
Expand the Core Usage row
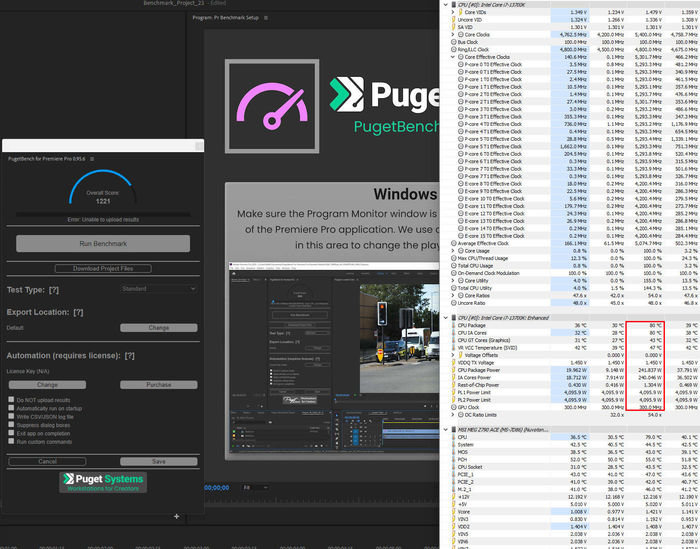(453, 251)
